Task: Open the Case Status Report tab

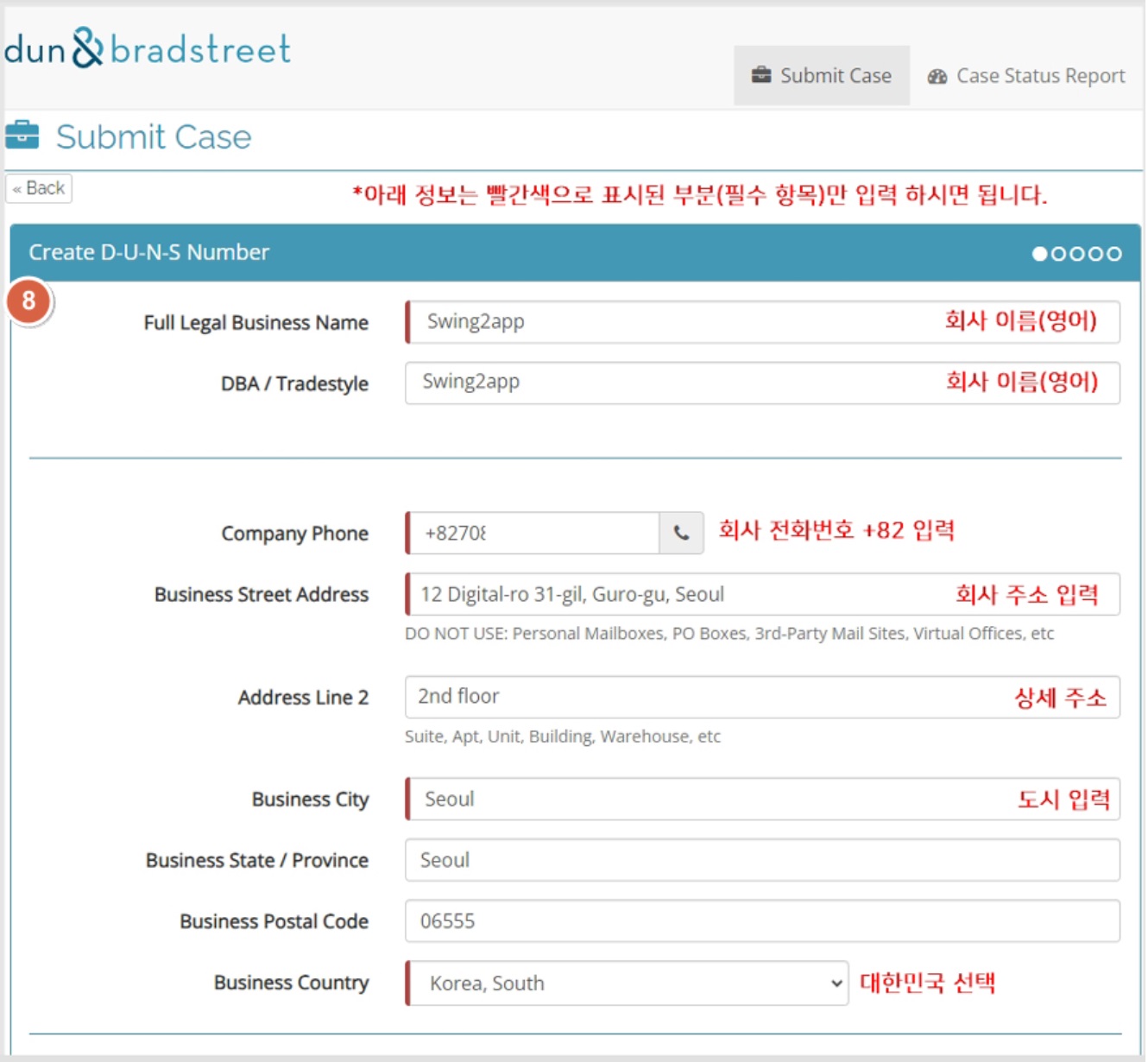Action: (1027, 76)
